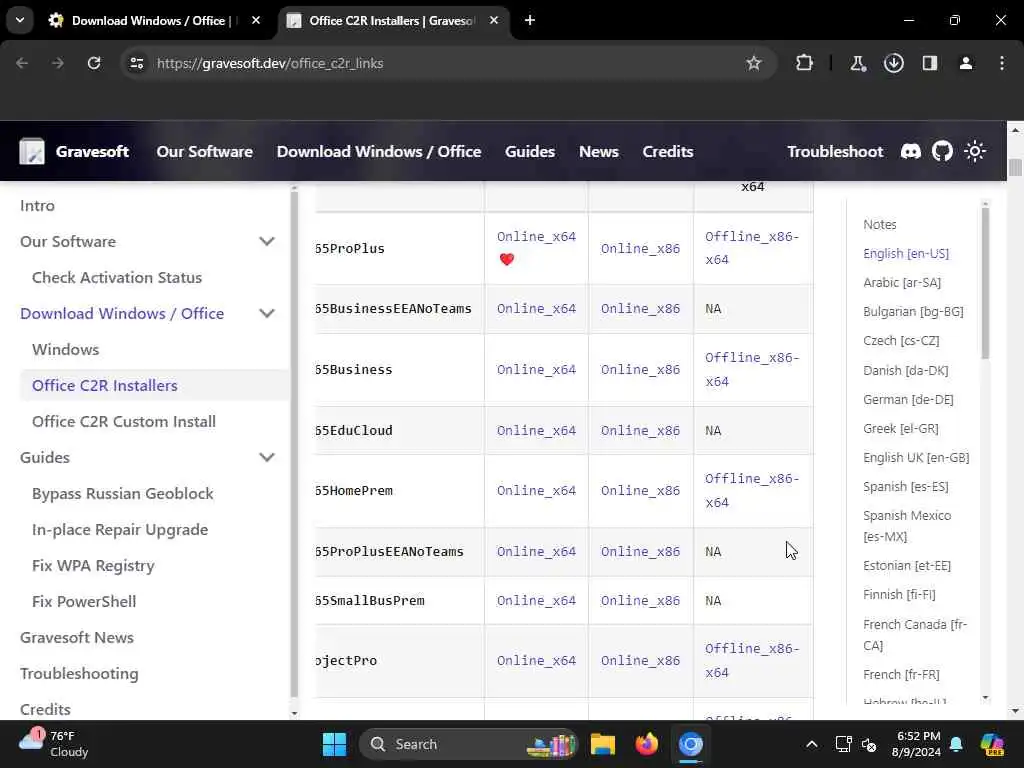Open Download Windows / Office in top navigation
This screenshot has height=768, width=1024.
pos(379,152)
